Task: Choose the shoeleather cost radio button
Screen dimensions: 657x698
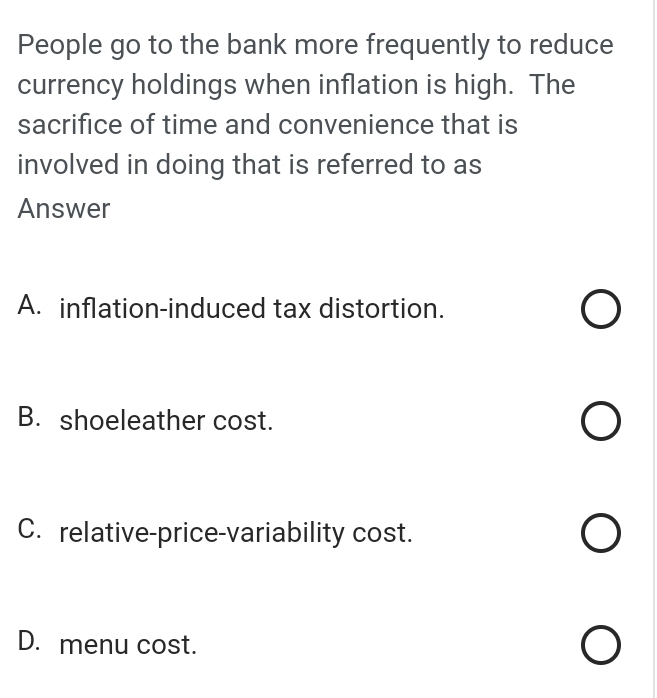Action: (600, 421)
